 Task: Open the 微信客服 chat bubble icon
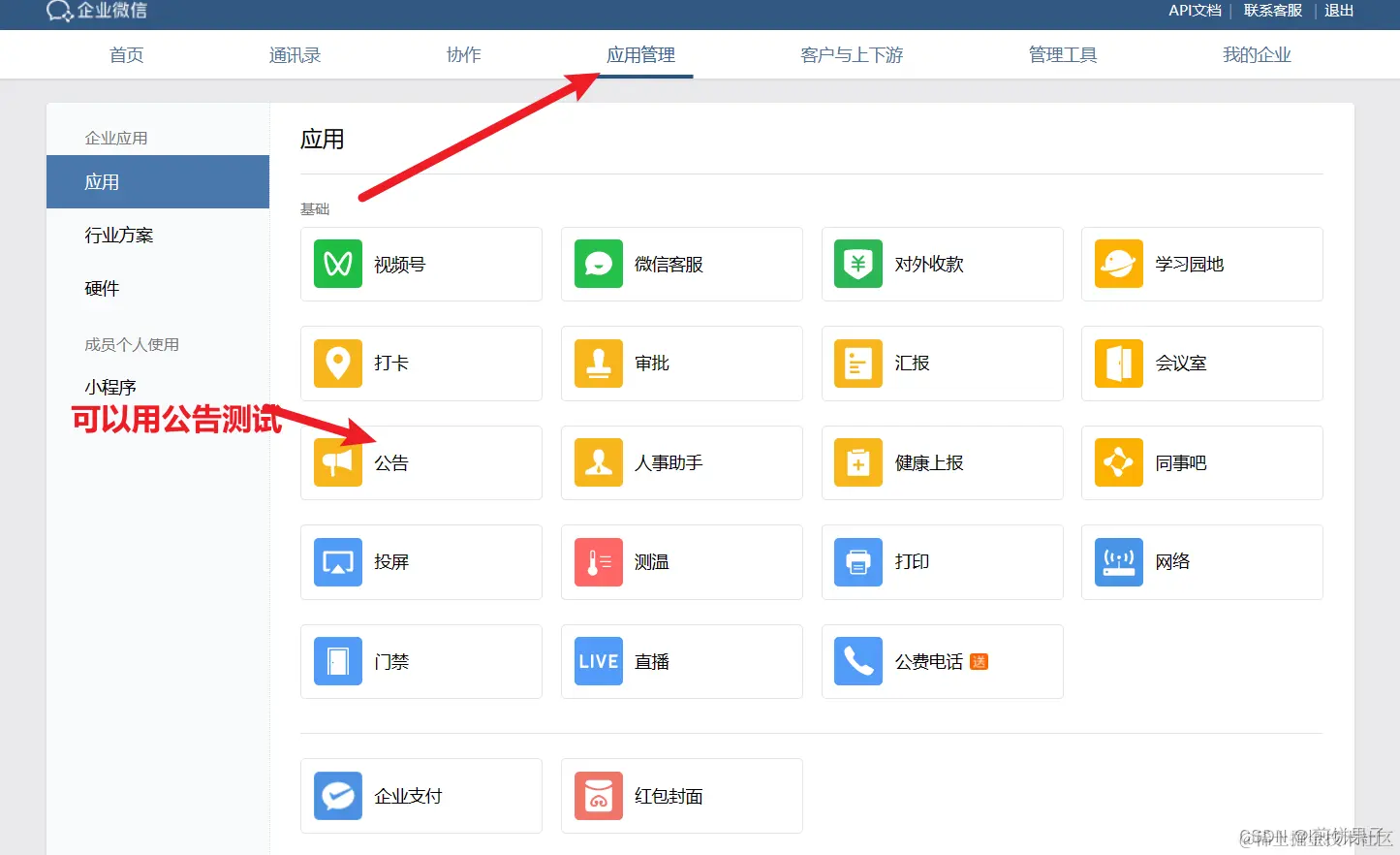598,264
